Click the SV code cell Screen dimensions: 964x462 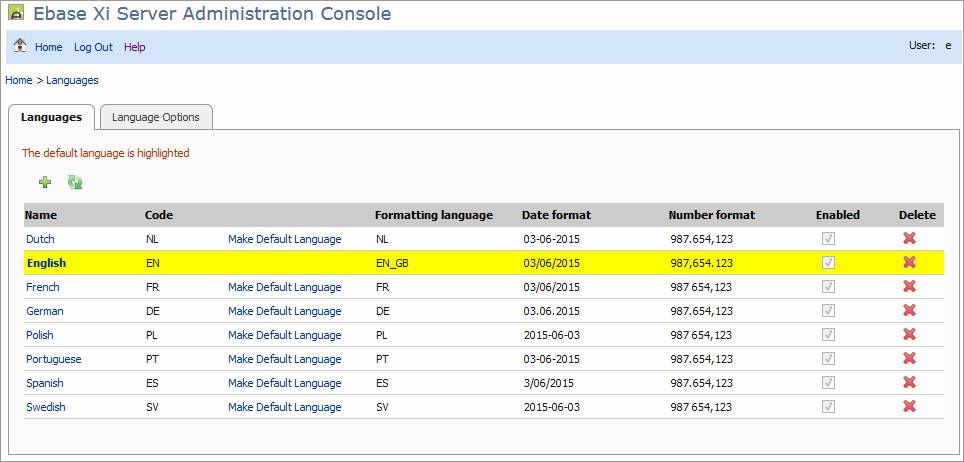click(152, 407)
